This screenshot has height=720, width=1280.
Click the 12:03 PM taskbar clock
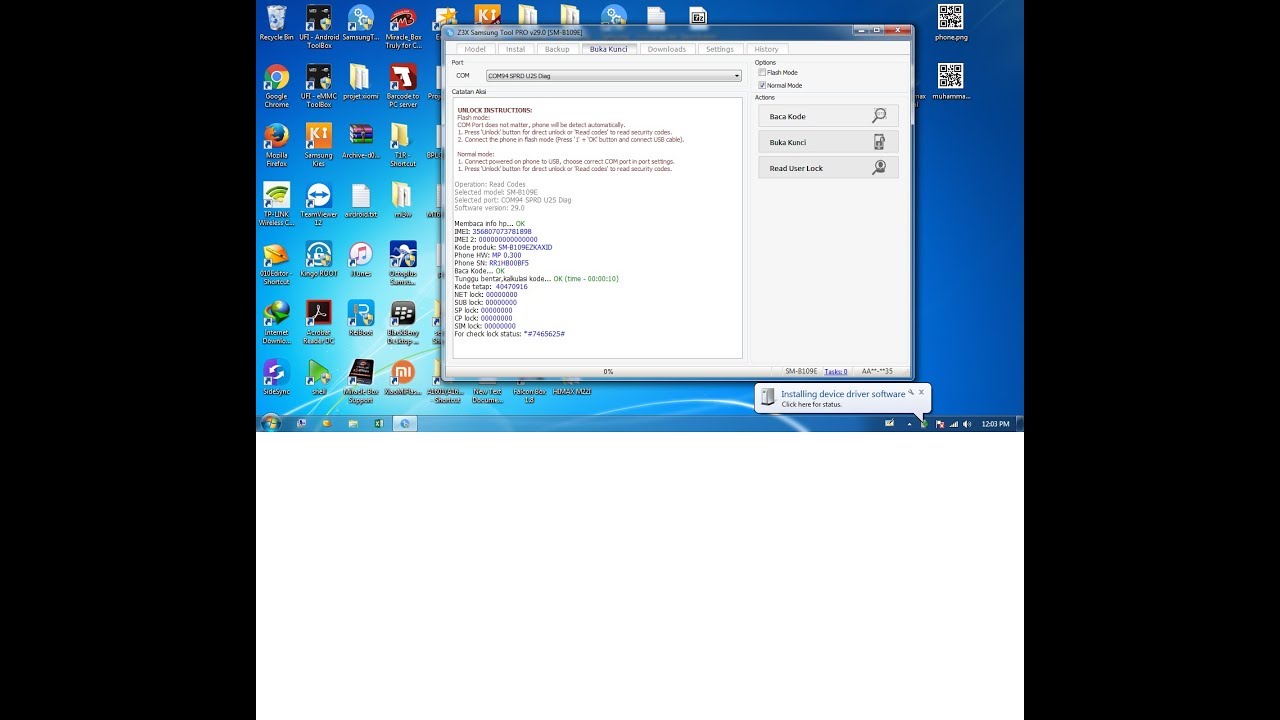(996, 424)
